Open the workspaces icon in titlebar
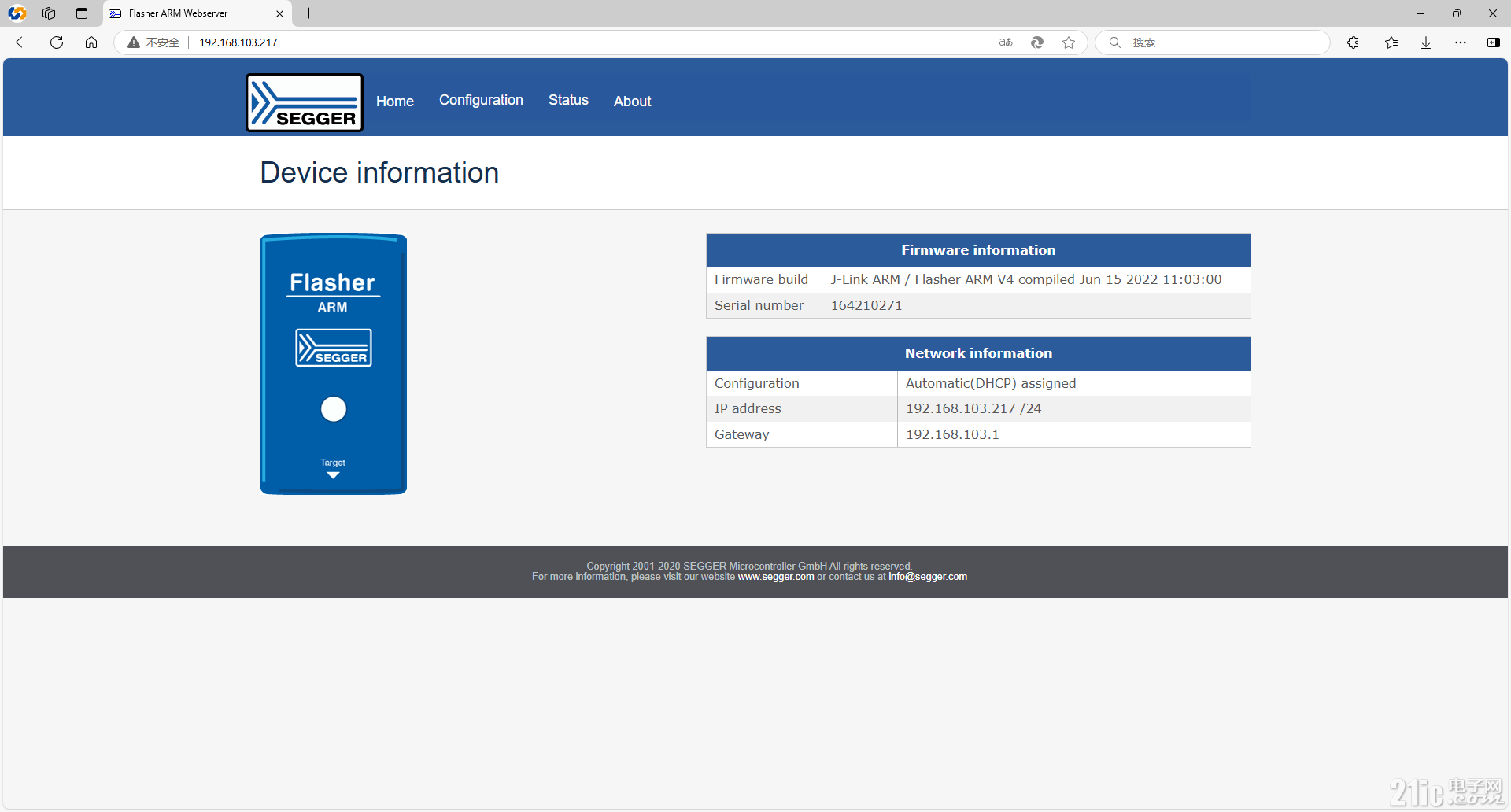The width and height of the screenshot is (1511, 812). point(49,13)
